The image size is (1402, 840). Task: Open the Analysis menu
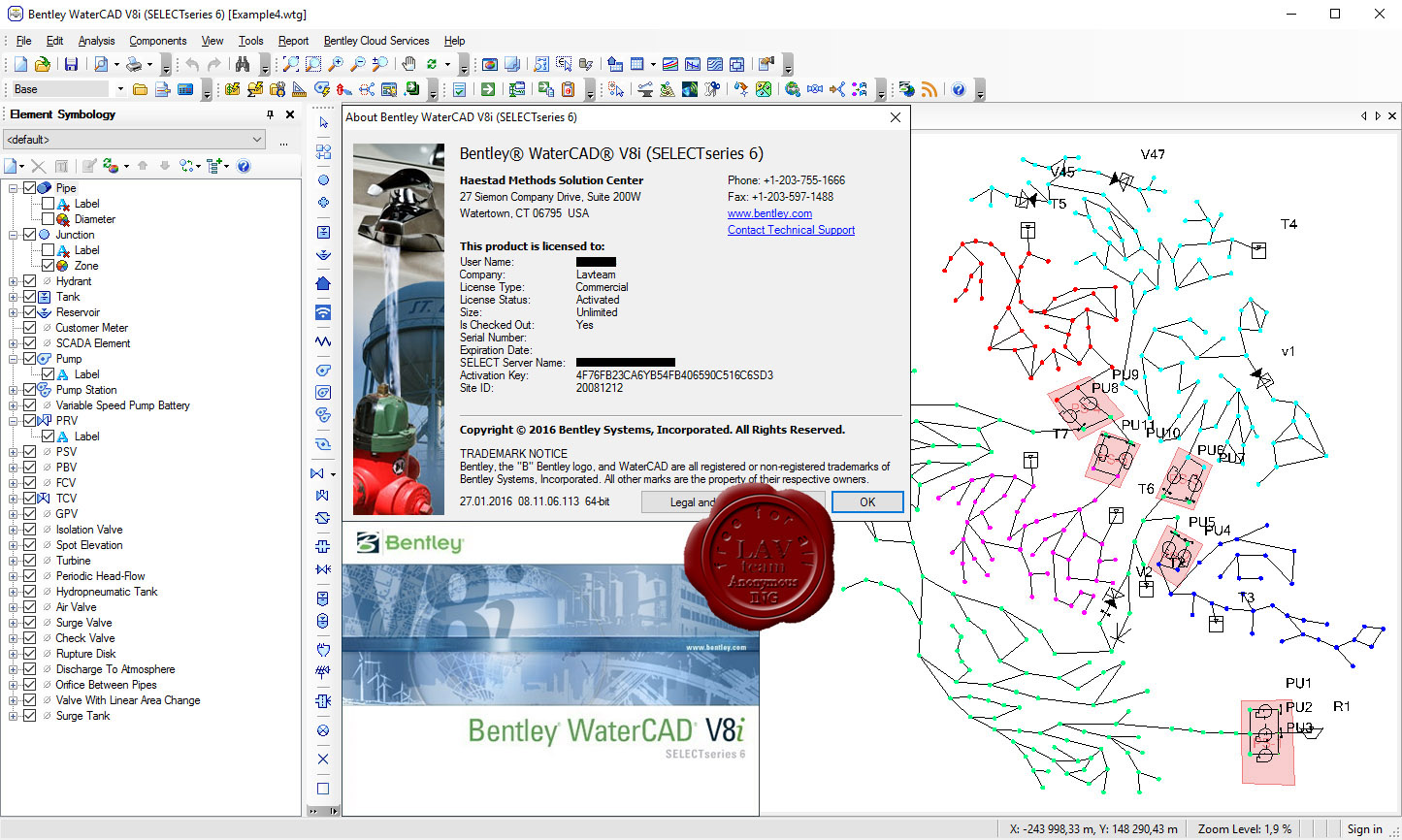[x=96, y=41]
